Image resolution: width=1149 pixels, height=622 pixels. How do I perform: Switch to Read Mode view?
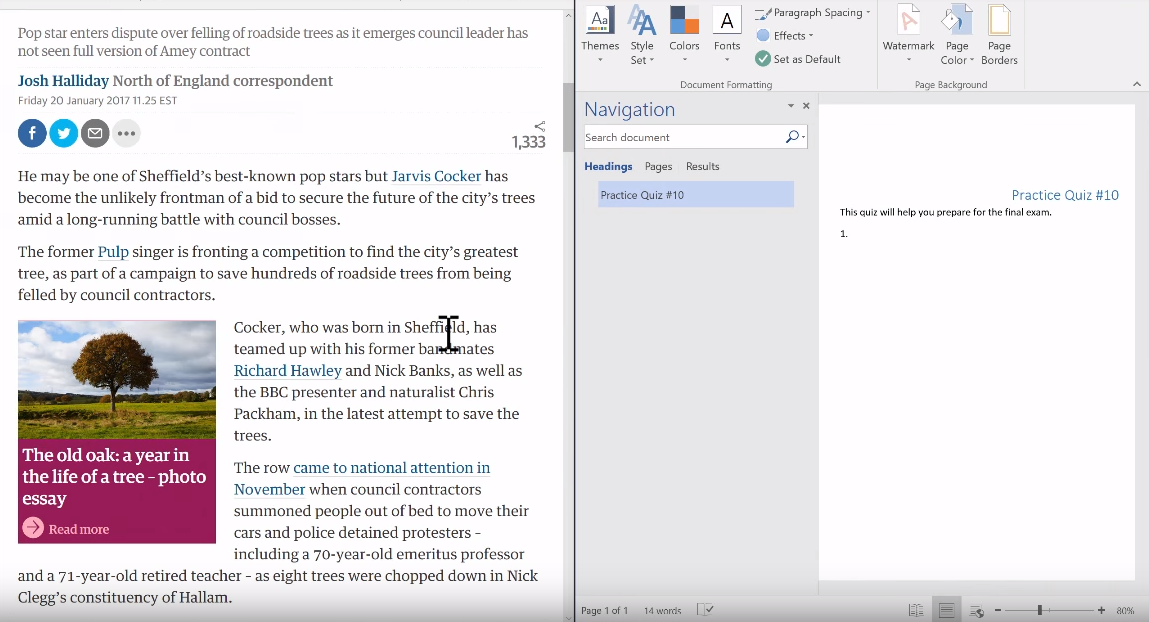click(x=916, y=610)
